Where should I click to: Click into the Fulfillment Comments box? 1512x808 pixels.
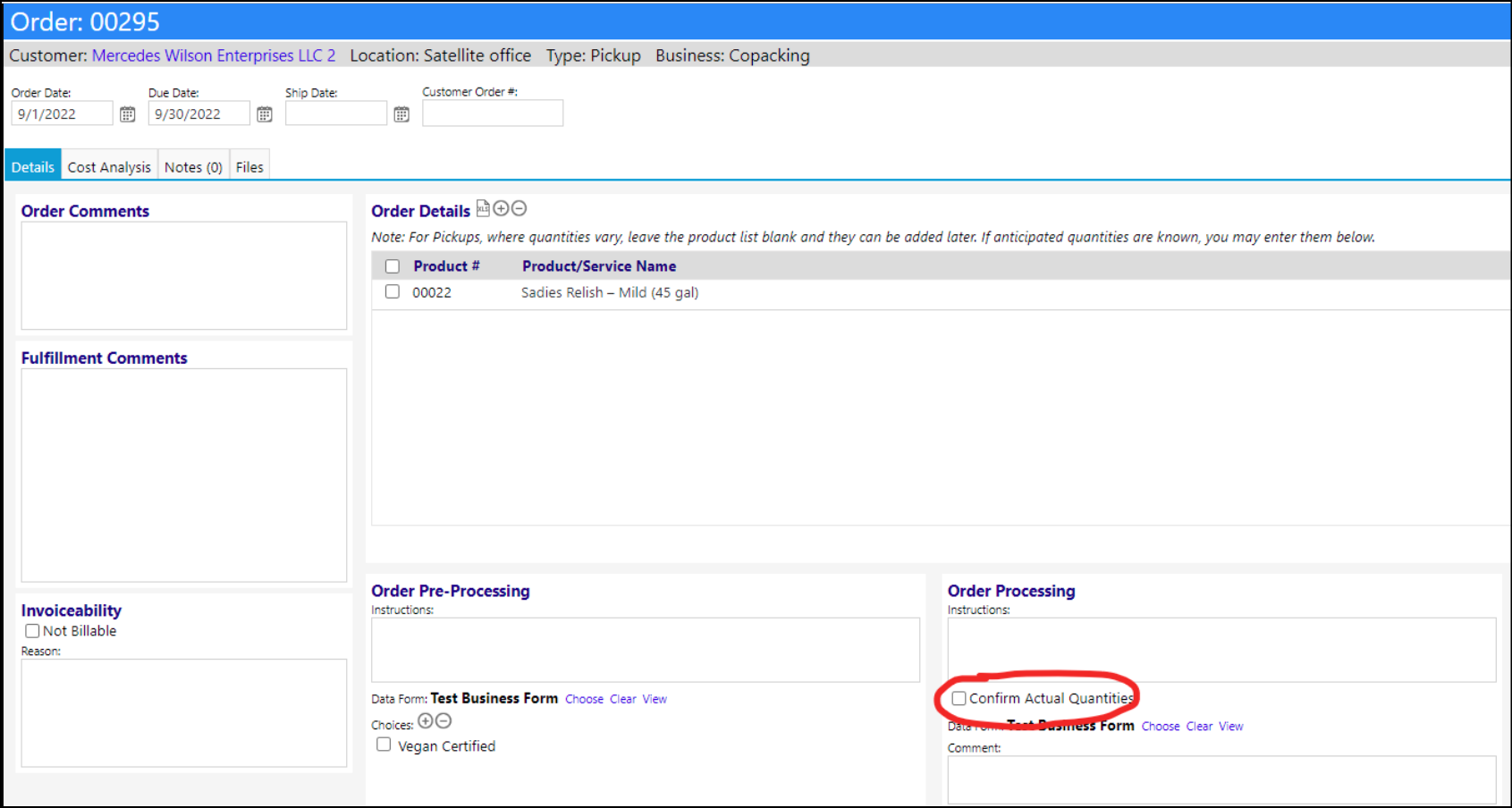[x=184, y=476]
